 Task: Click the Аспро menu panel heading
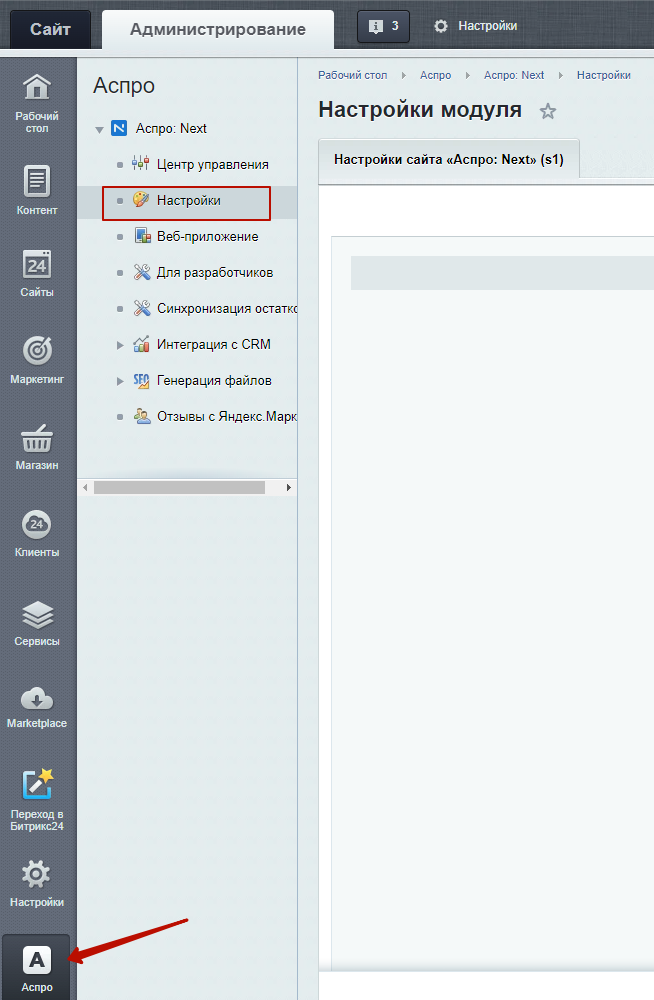[x=124, y=85]
